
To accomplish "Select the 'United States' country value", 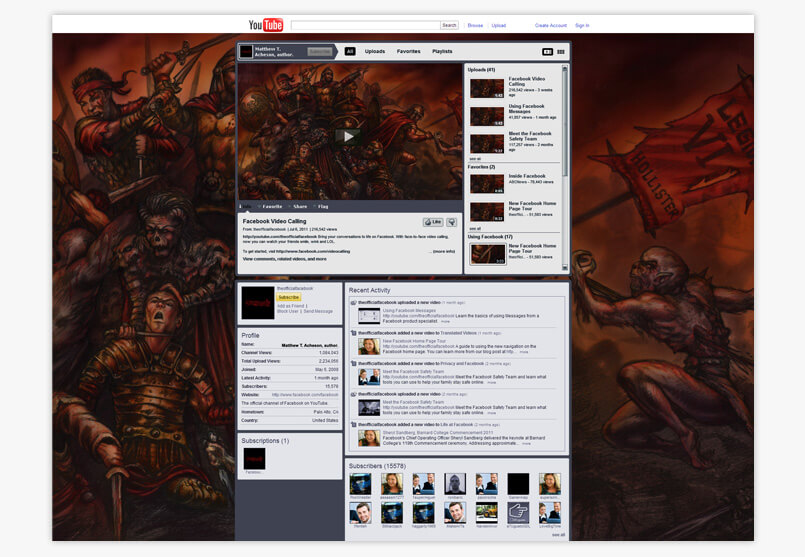I will click(325, 420).
